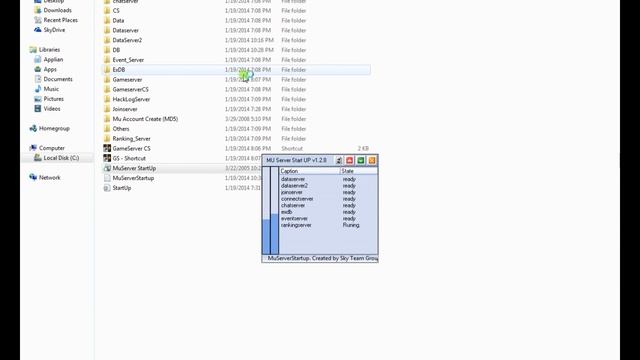Click the 2 KB size of GameServer CS
This screenshot has width=640, height=360.
[x=363, y=149]
